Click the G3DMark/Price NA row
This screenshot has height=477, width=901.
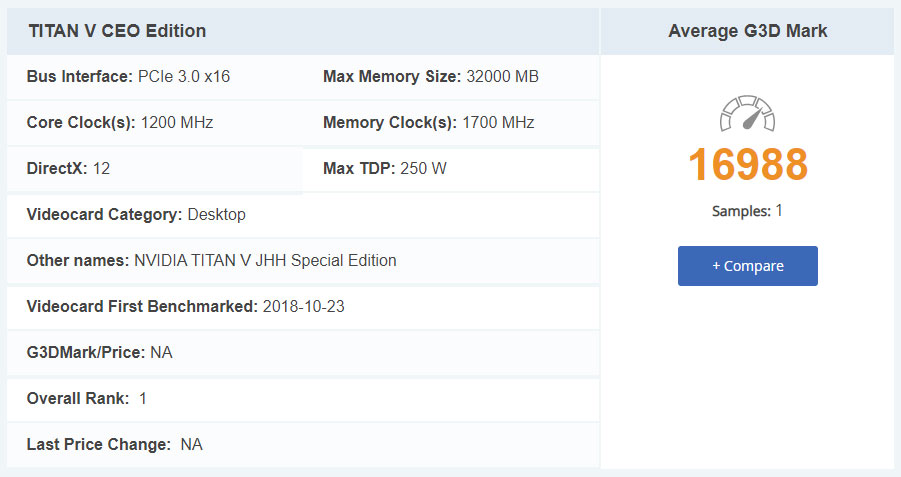pyautogui.click(x=99, y=352)
